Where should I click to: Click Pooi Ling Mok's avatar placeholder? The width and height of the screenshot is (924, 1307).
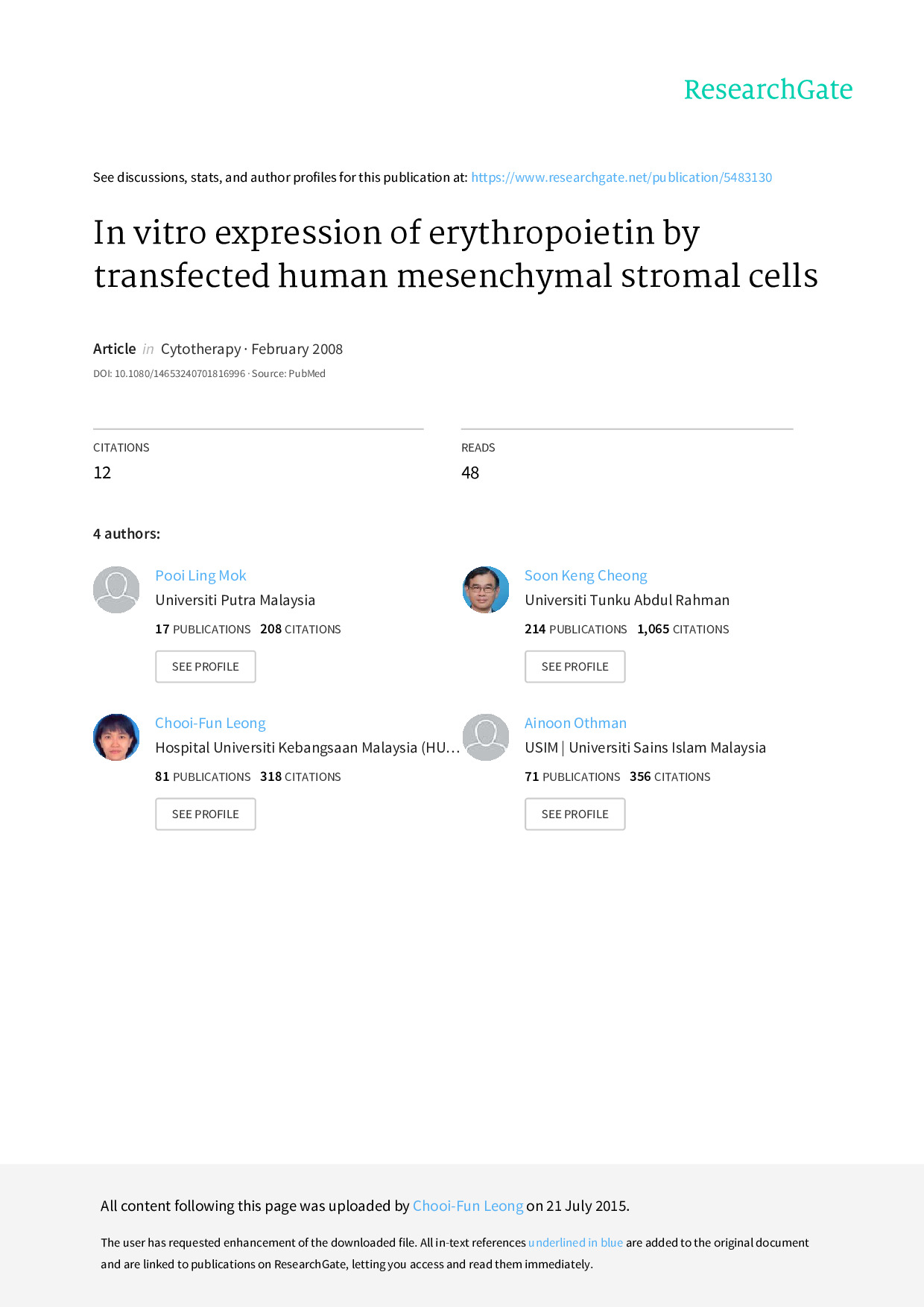tap(116, 589)
